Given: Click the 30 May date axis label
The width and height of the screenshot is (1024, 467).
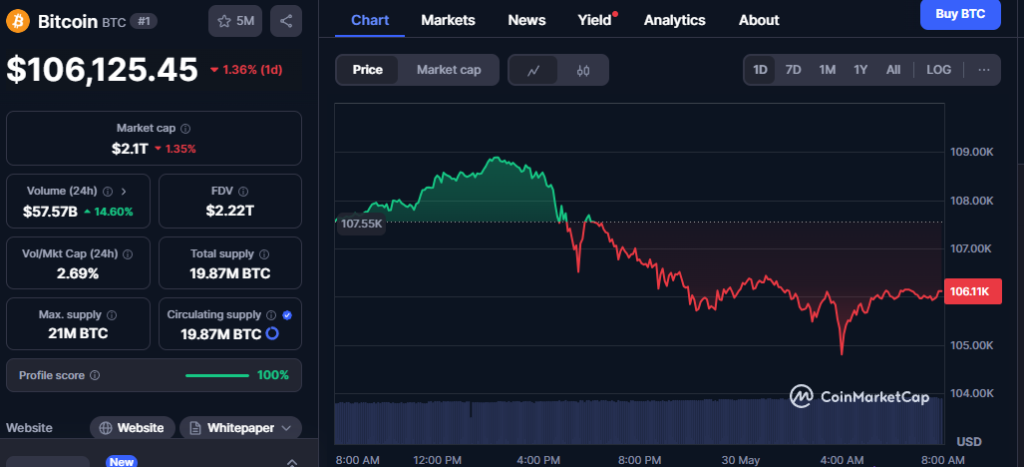Looking at the screenshot, I should (741, 460).
